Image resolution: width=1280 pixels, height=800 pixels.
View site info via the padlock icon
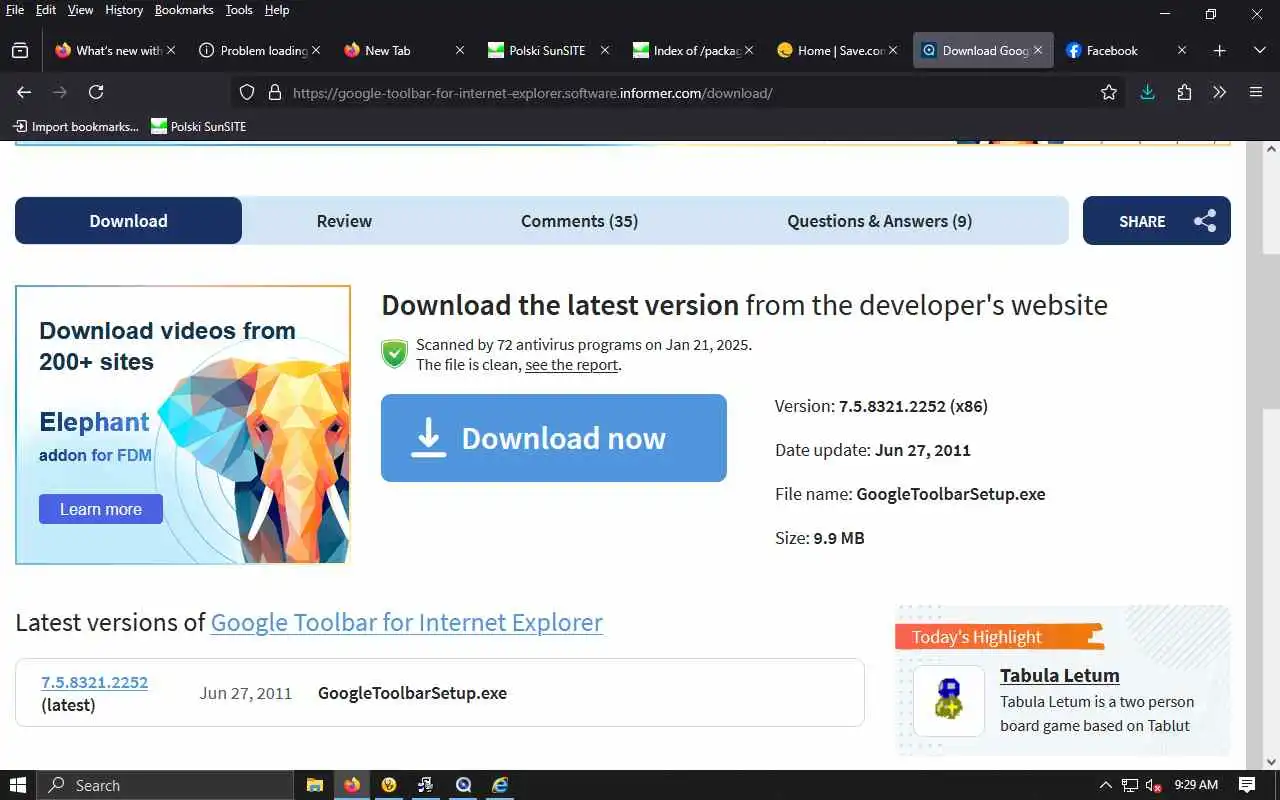275,92
